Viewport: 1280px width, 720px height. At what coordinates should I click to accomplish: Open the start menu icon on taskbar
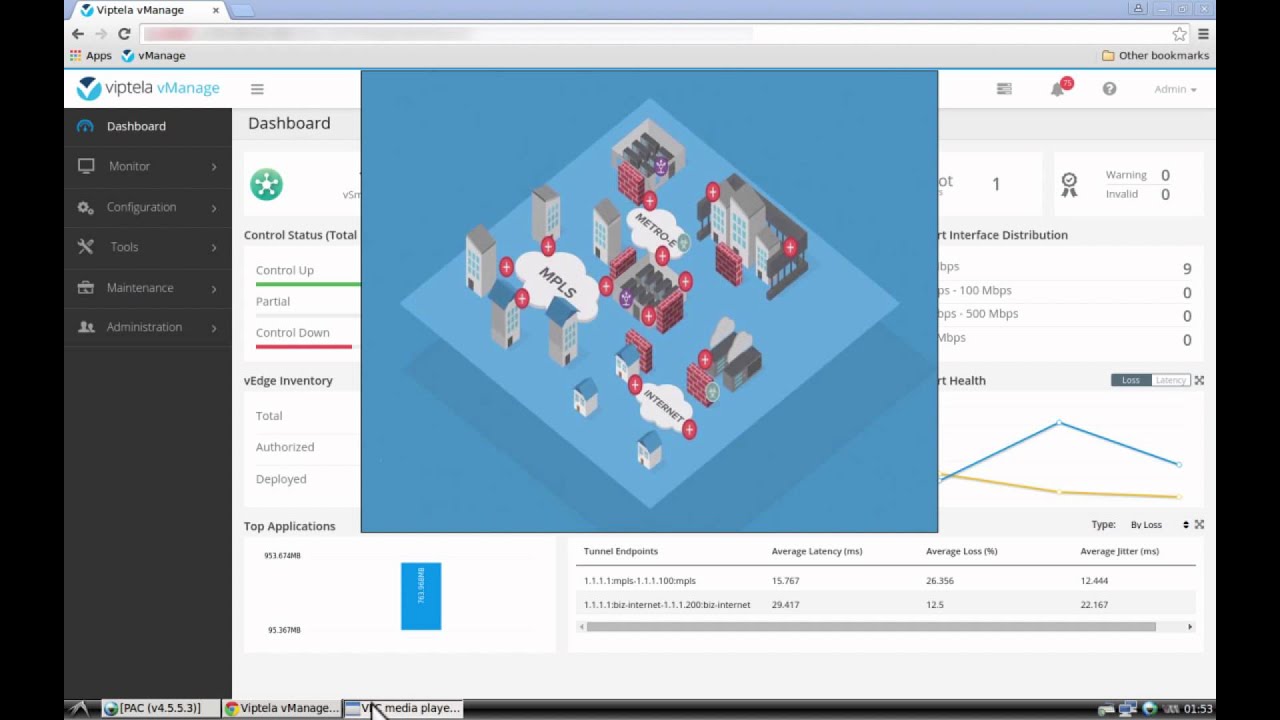click(80, 708)
